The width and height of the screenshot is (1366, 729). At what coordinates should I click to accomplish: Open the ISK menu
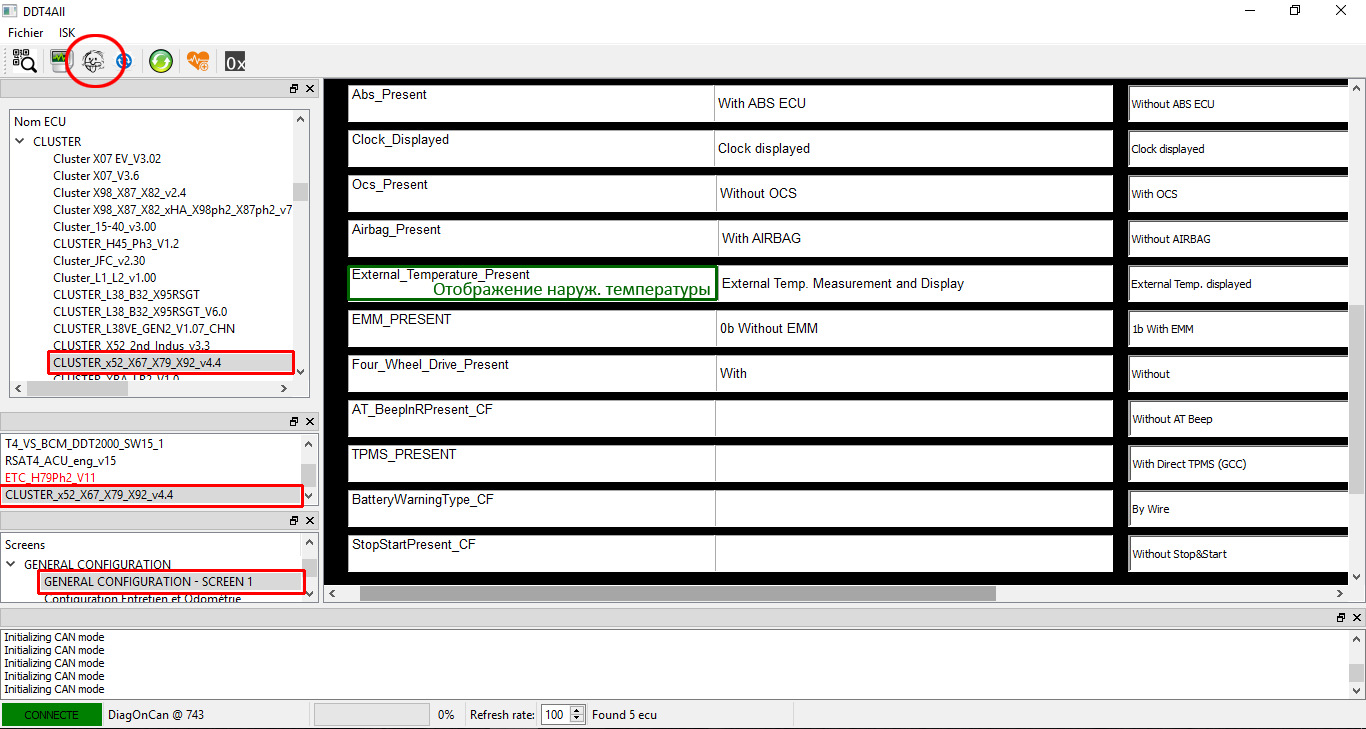point(67,33)
